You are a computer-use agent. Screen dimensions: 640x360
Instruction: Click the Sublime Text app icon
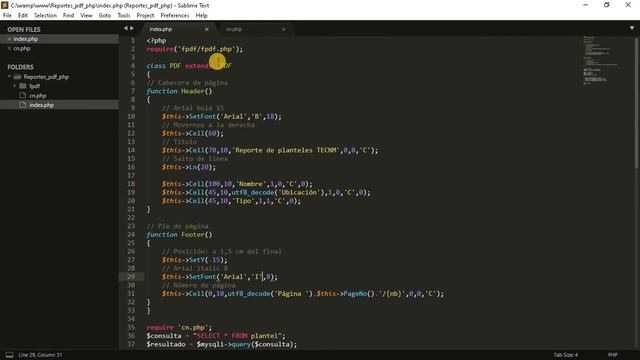point(4,5)
